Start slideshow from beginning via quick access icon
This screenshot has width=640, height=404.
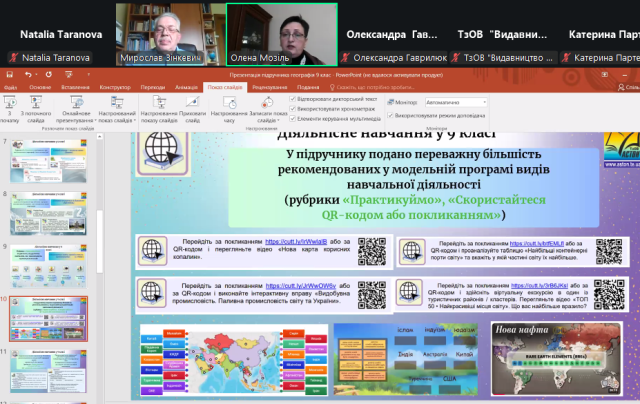(69, 74)
